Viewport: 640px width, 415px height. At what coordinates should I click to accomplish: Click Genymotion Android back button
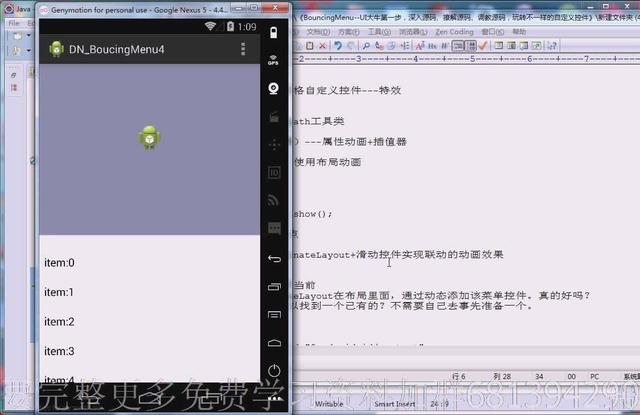coord(274,259)
